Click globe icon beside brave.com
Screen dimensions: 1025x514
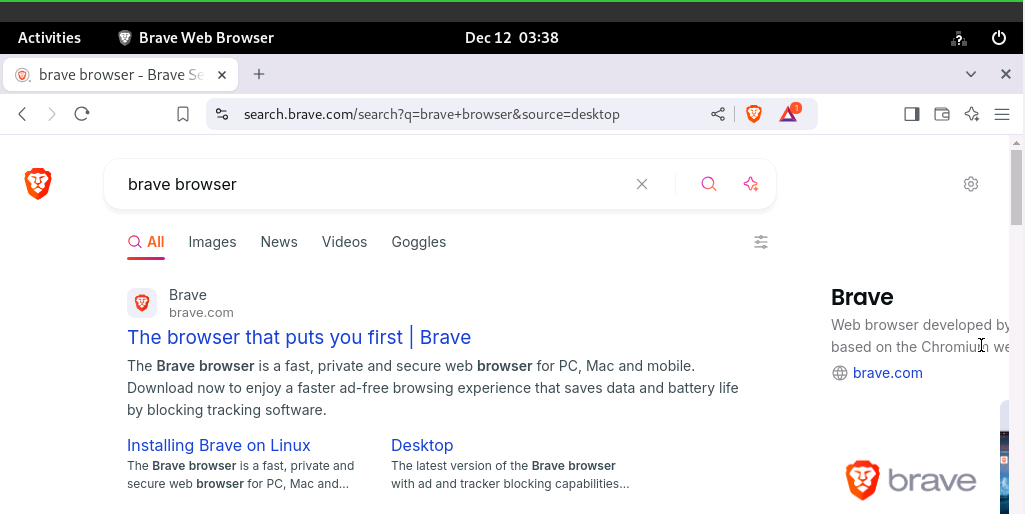(839, 373)
